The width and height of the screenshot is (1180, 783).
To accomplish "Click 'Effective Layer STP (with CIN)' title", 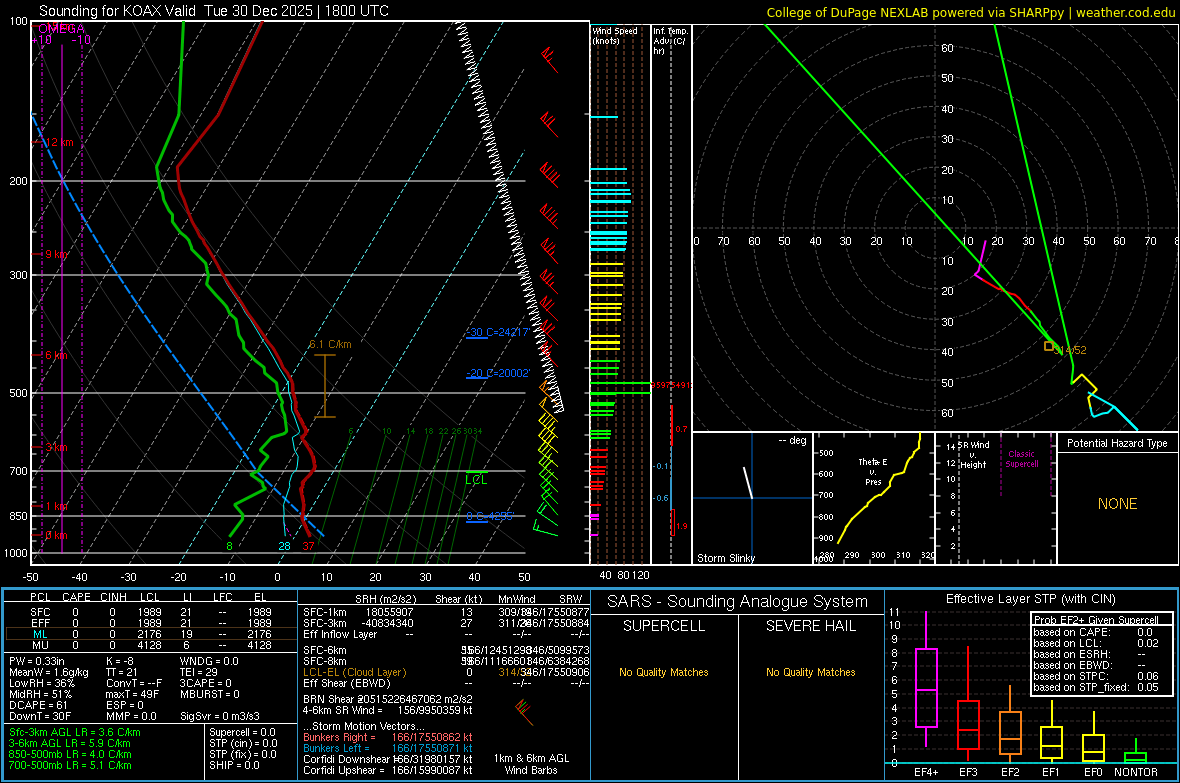I will 1030,599.
